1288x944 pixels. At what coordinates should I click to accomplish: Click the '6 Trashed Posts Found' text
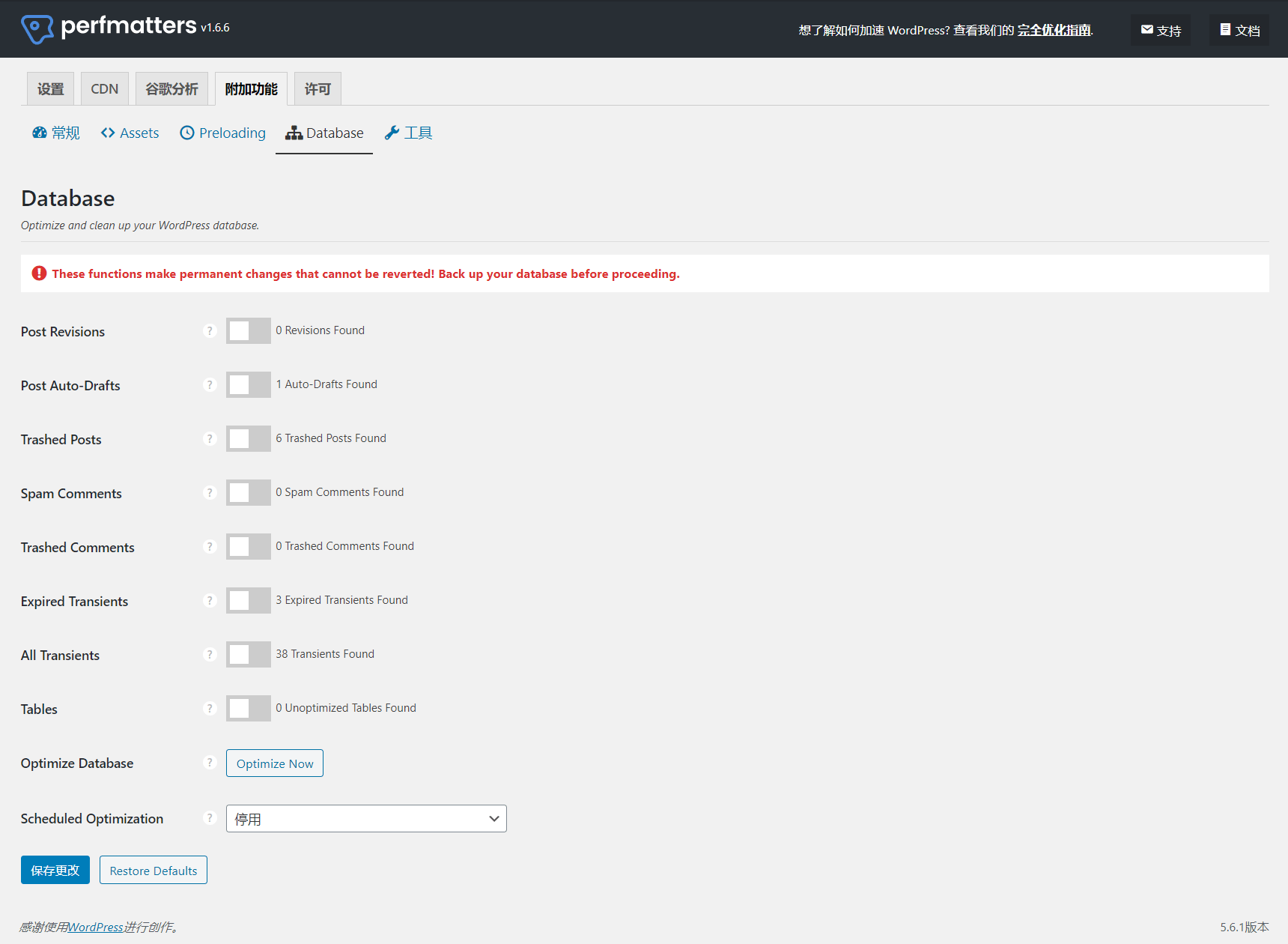coord(331,438)
